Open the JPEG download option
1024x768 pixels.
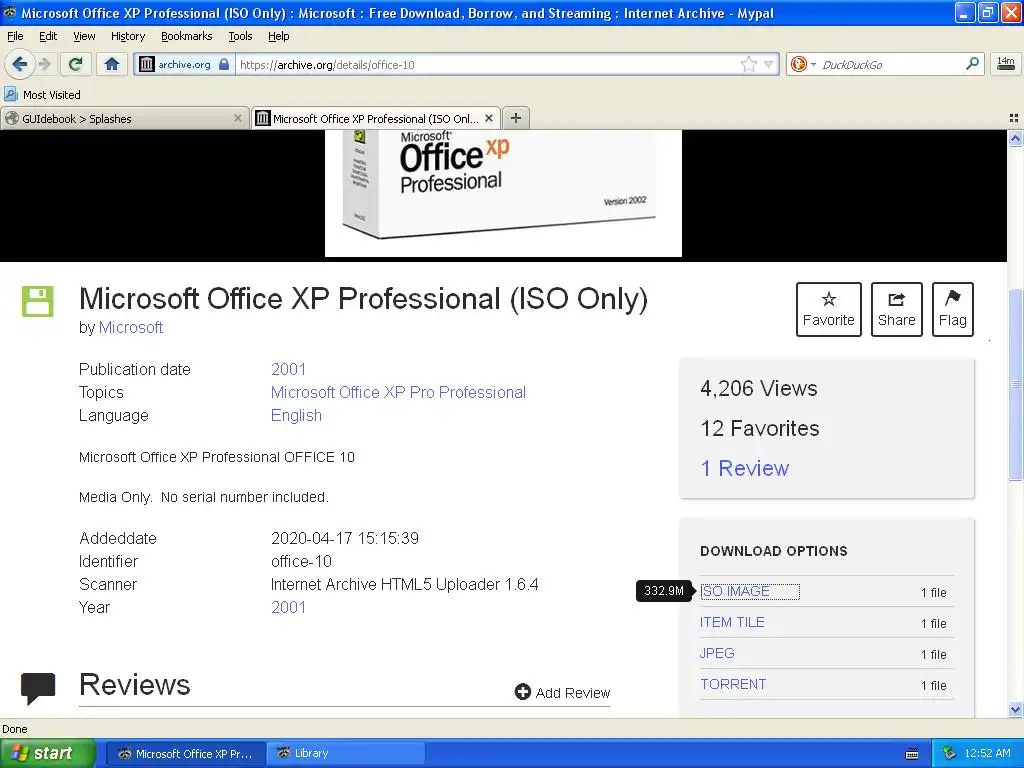pos(717,653)
